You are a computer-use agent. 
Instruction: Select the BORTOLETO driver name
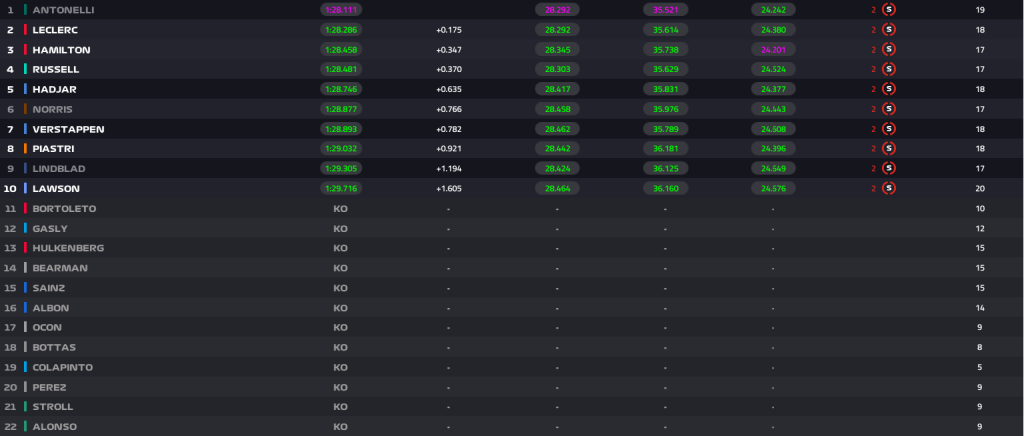point(64,209)
